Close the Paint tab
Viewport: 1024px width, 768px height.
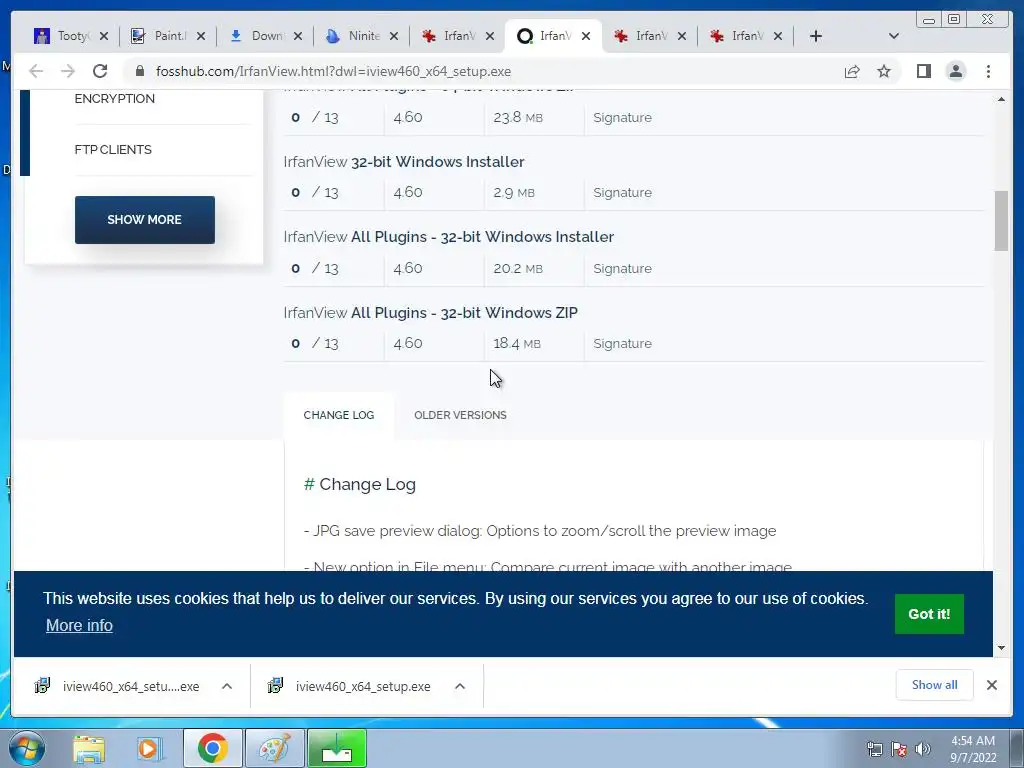[200, 36]
